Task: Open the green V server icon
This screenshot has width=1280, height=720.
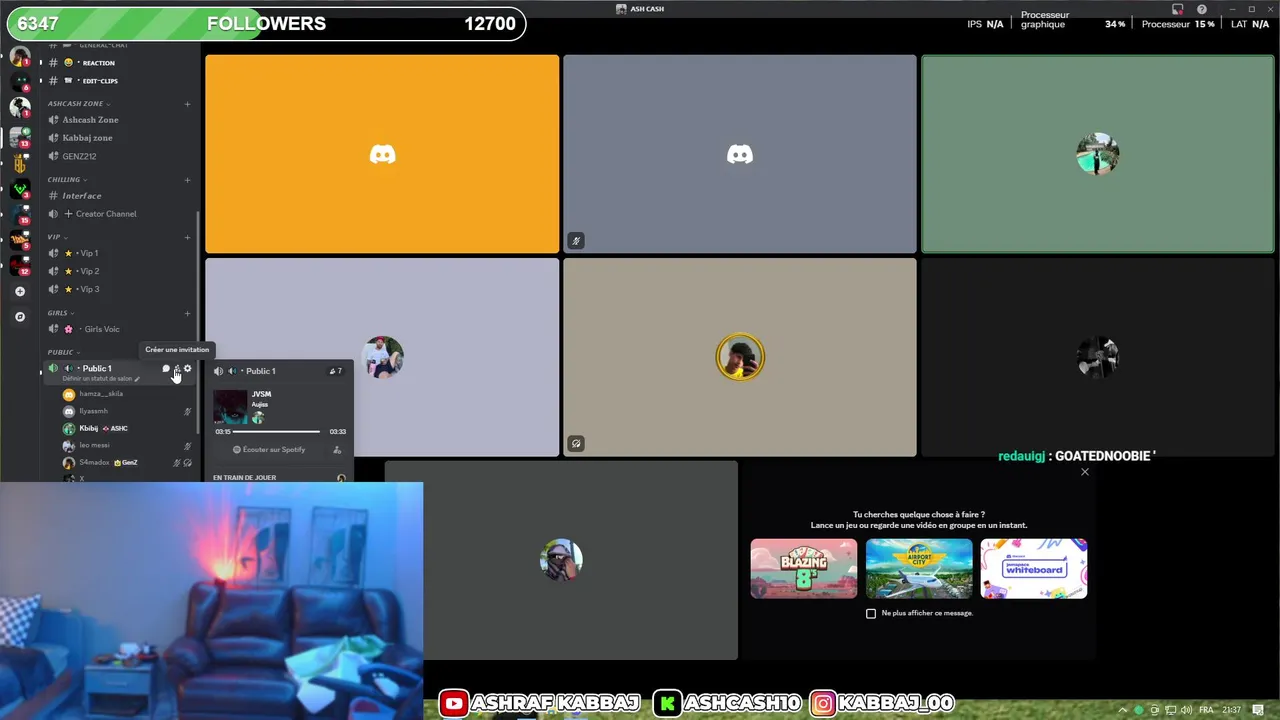Action: click(20, 187)
